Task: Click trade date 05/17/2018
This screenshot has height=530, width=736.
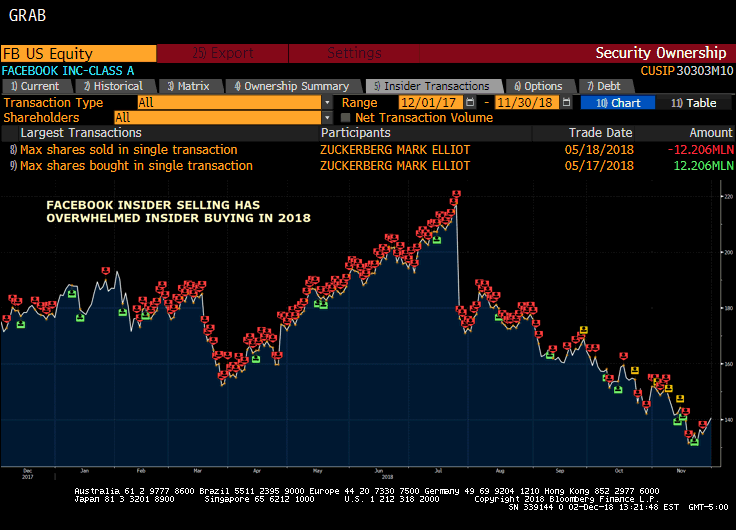Action: (599, 166)
